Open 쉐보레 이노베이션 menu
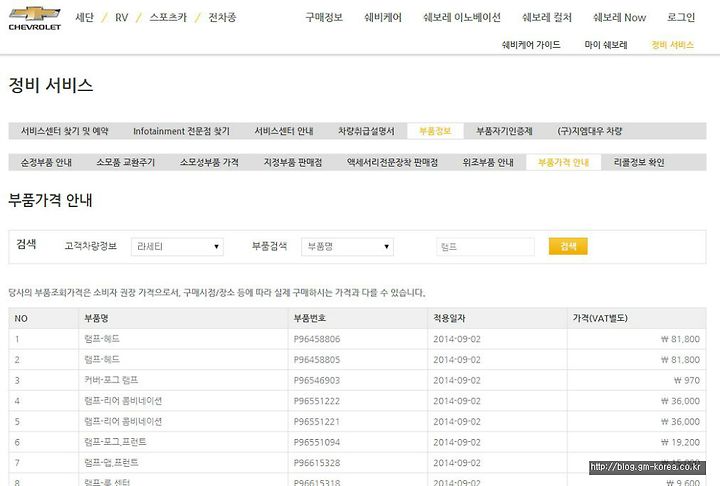The width and height of the screenshot is (720, 486). pyautogui.click(x=461, y=17)
